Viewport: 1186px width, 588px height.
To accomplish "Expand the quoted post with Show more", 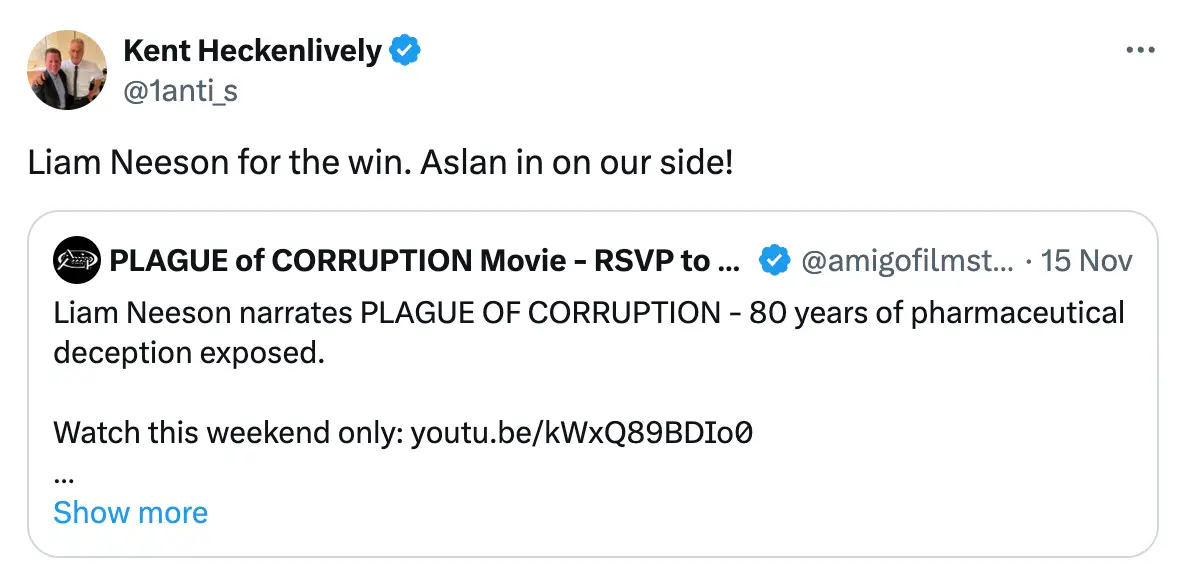I will coord(130,512).
